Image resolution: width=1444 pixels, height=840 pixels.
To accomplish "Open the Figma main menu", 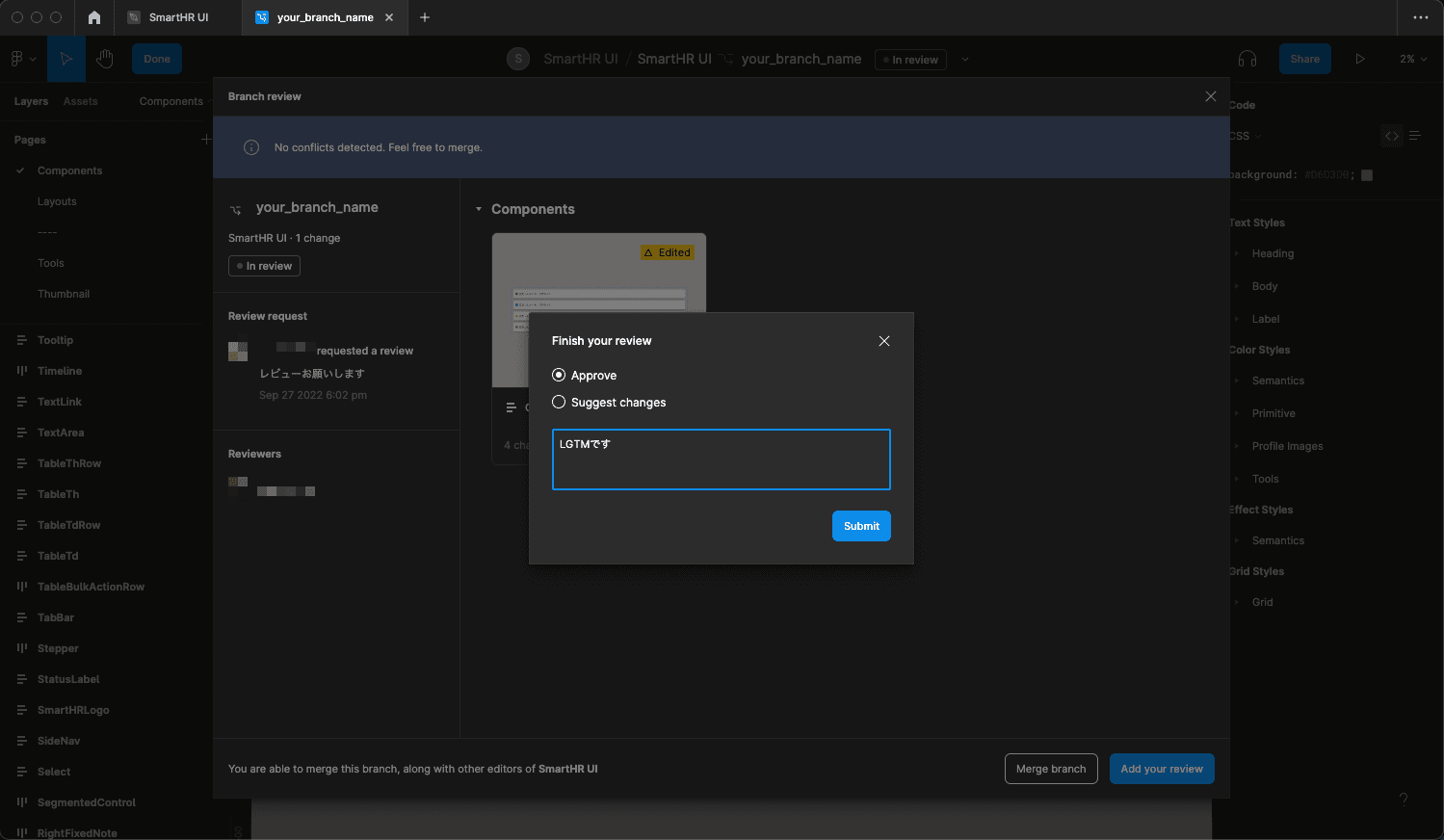I will (x=19, y=59).
